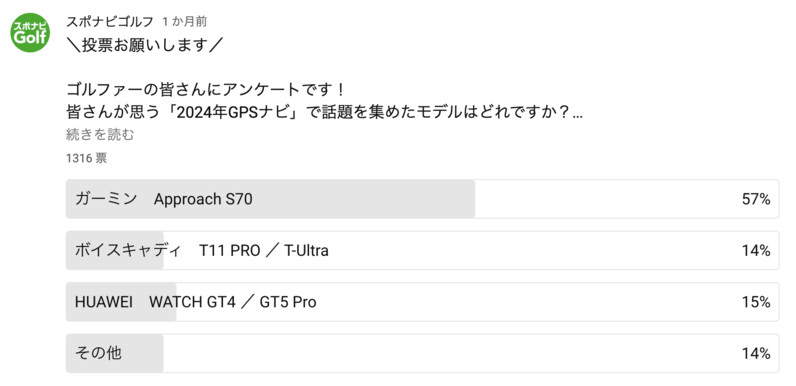This screenshot has width=796, height=386.
Task: Click the ゴルファーの皆さんにアンケートです！ text line
Action: [207, 90]
